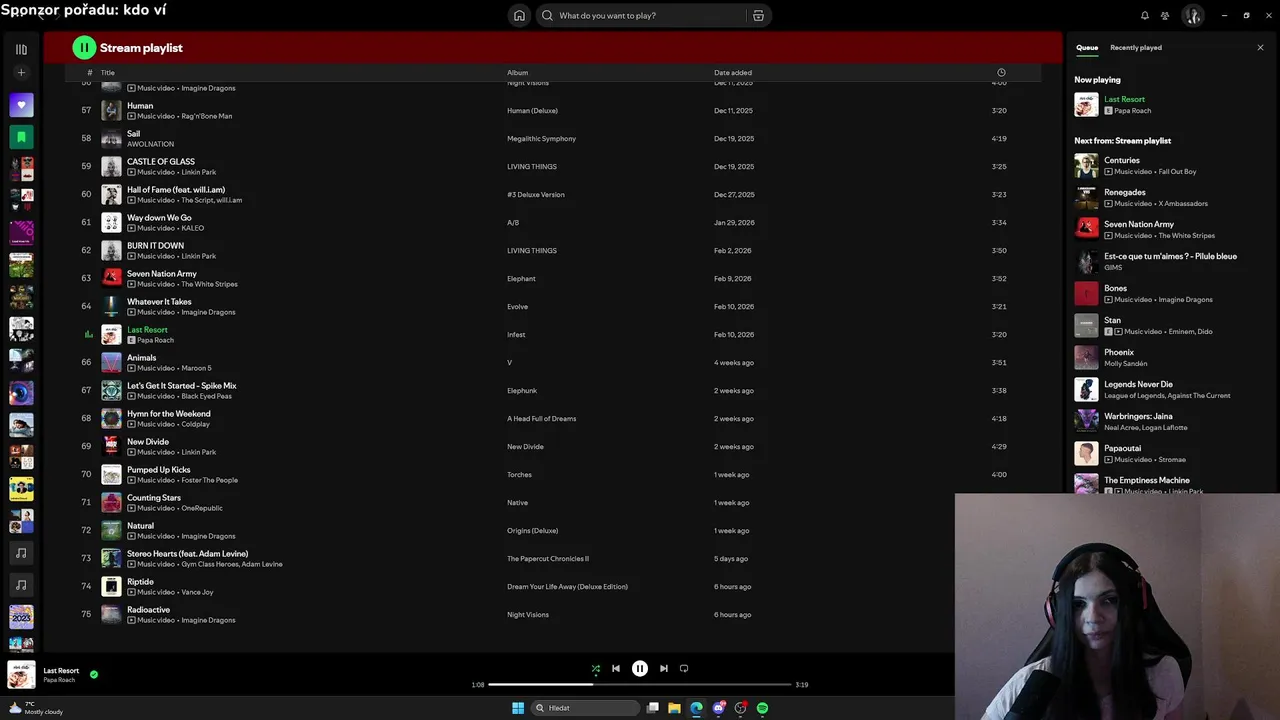Collapse Your Library sidebar icon

coord(21,49)
